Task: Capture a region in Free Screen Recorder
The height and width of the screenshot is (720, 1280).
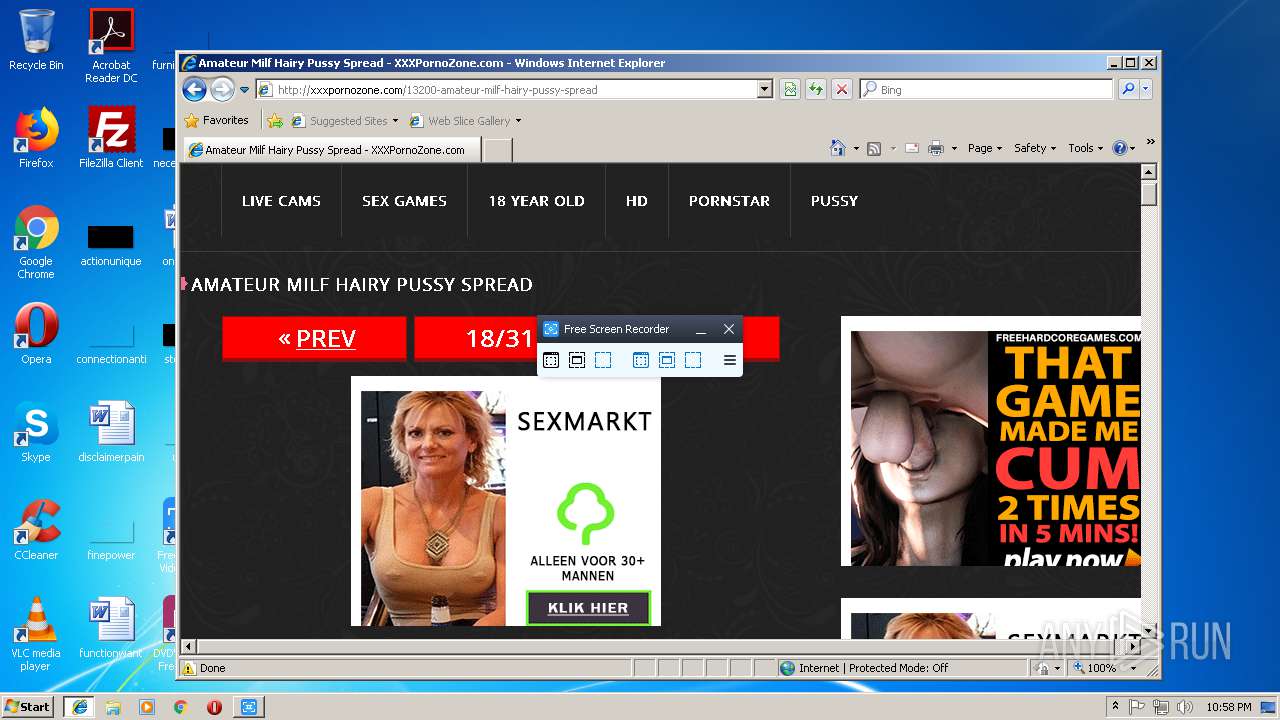Action: coord(603,360)
